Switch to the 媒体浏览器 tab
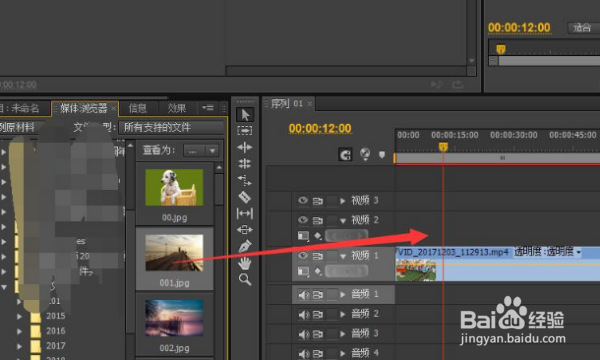600x360 pixels. click(x=83, y=109)
